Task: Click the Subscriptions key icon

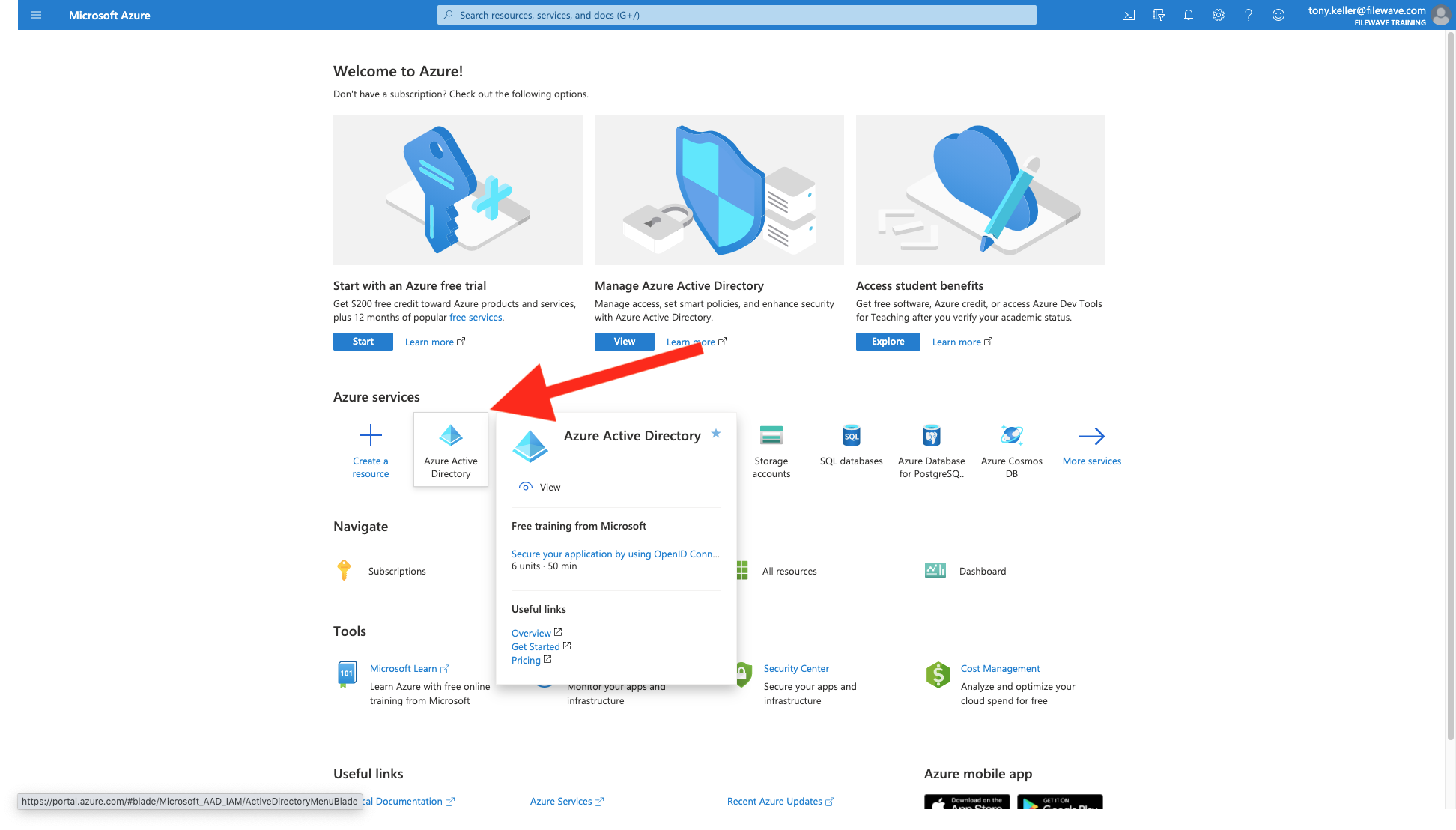Action: point(344,571)
